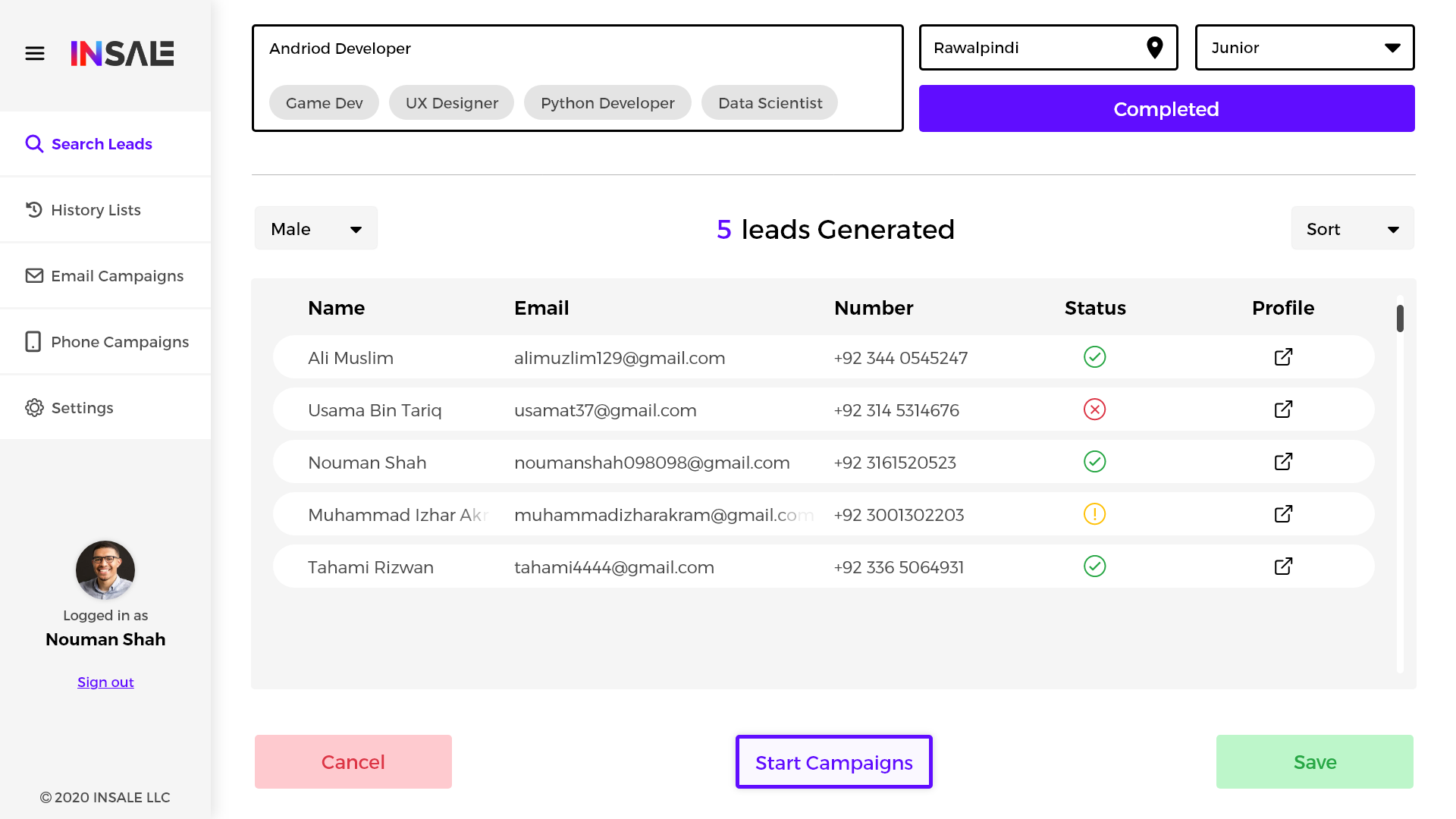The height and width of the screenshot is (819, 1456).
Task: Click green check status for Nouman Shah
Action: pyautogui.click(x=1095, y=462)
